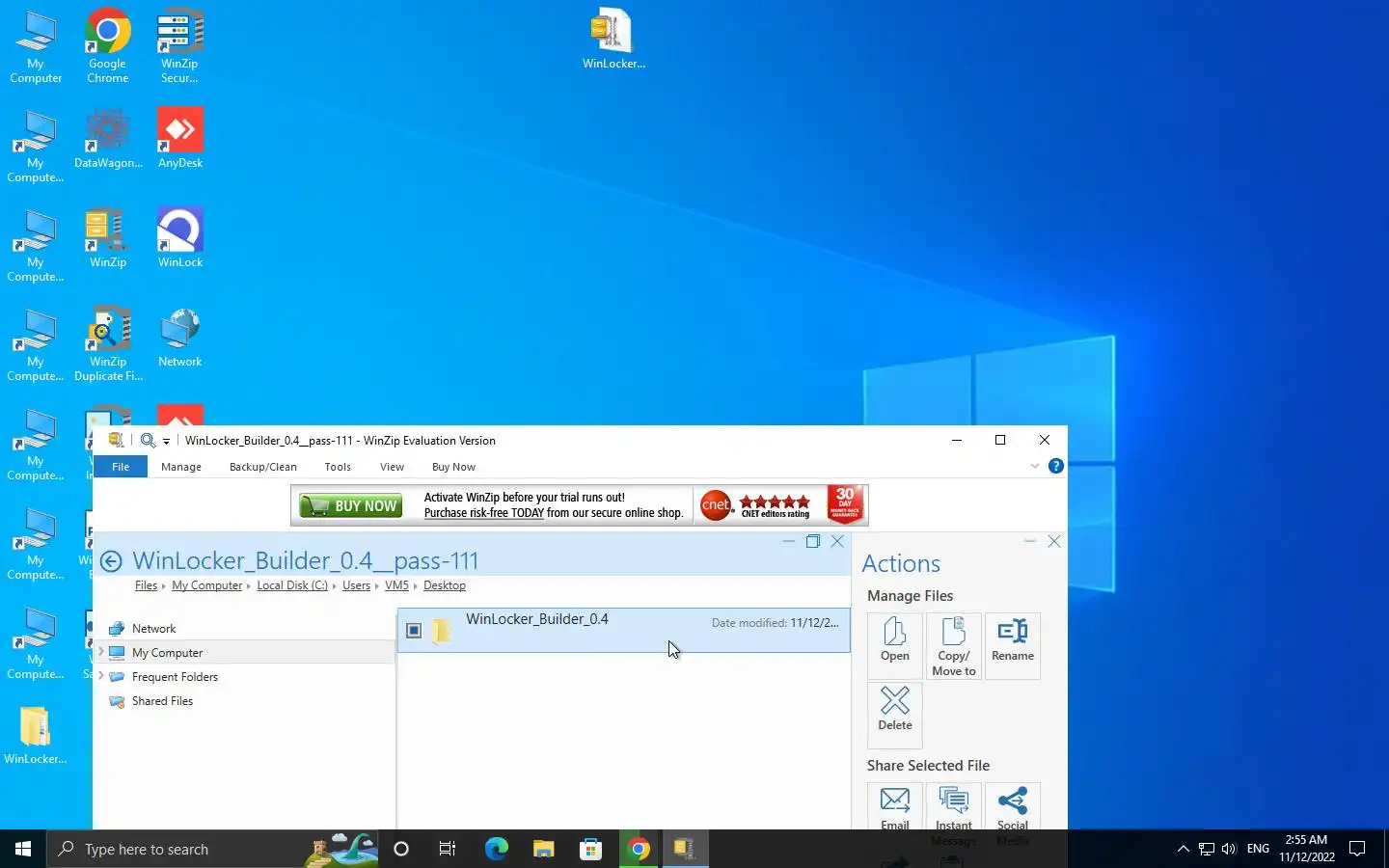Go back using the circular back arrow
1389x868 pixels.
click(111, 561)
